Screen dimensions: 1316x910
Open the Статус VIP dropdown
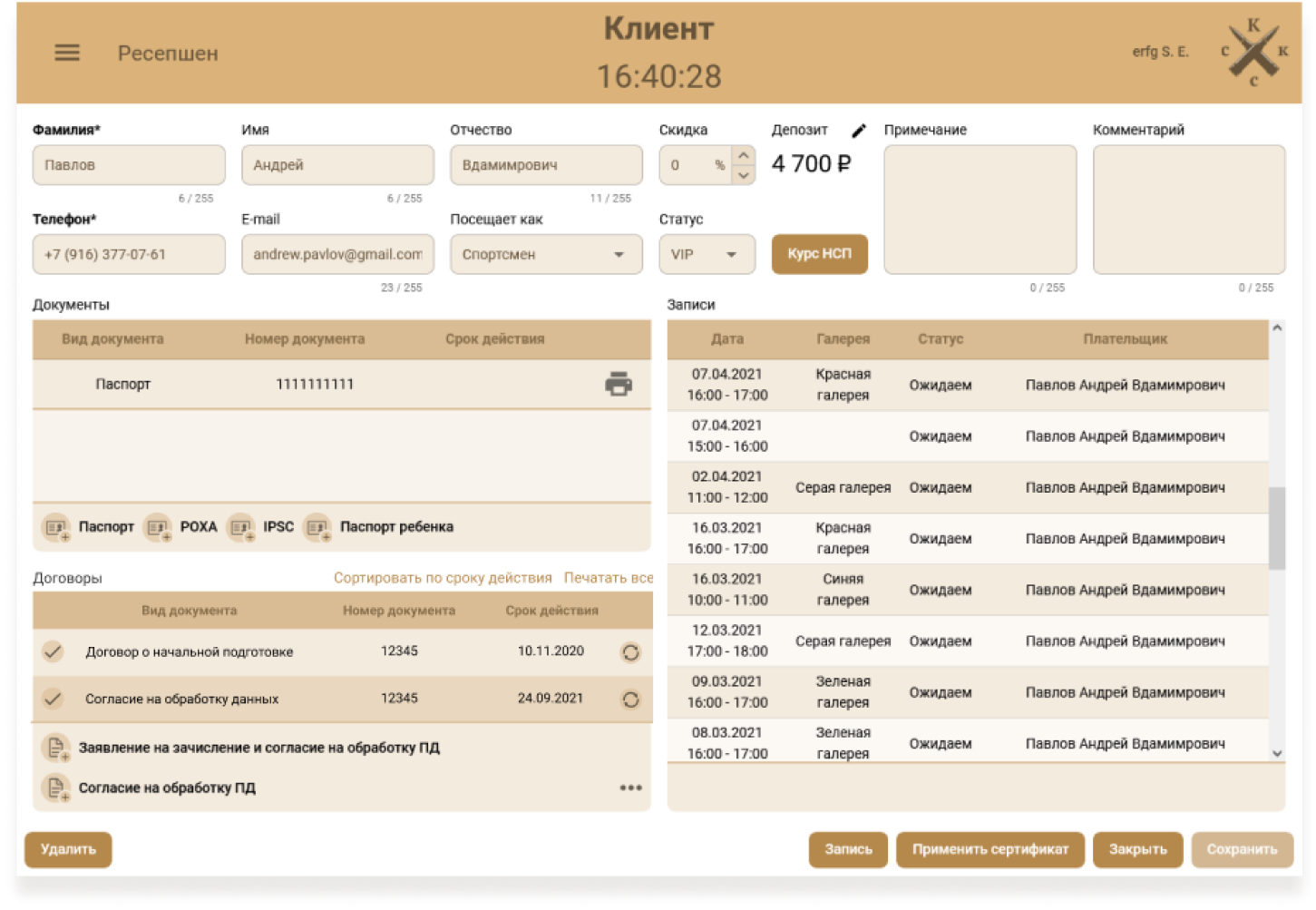[x=731, y=255]
